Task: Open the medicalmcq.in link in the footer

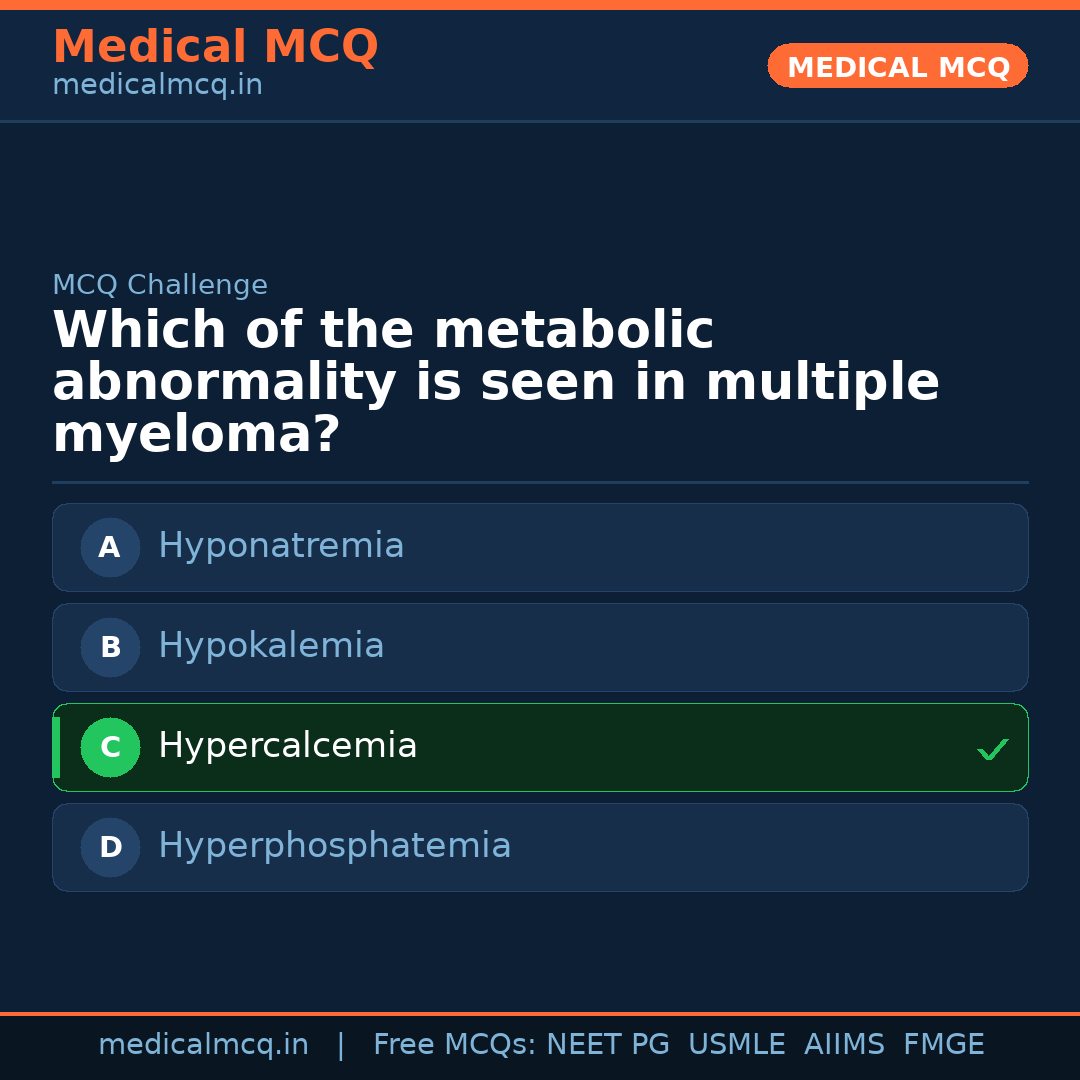Action: click(203, 1045)
